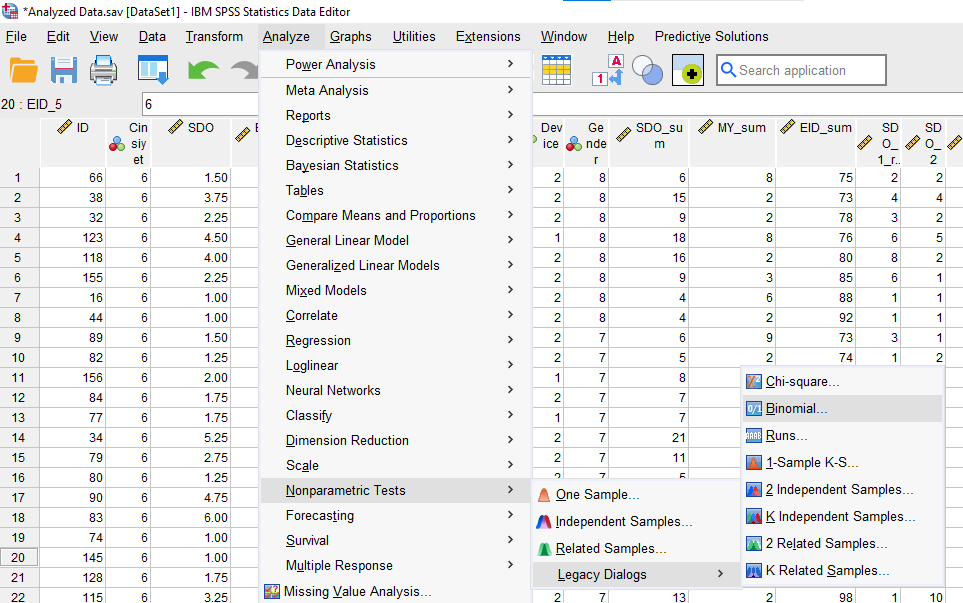Screen dimensions: 963x603
Task: Select the ID column header
Action: pos(73,142)
